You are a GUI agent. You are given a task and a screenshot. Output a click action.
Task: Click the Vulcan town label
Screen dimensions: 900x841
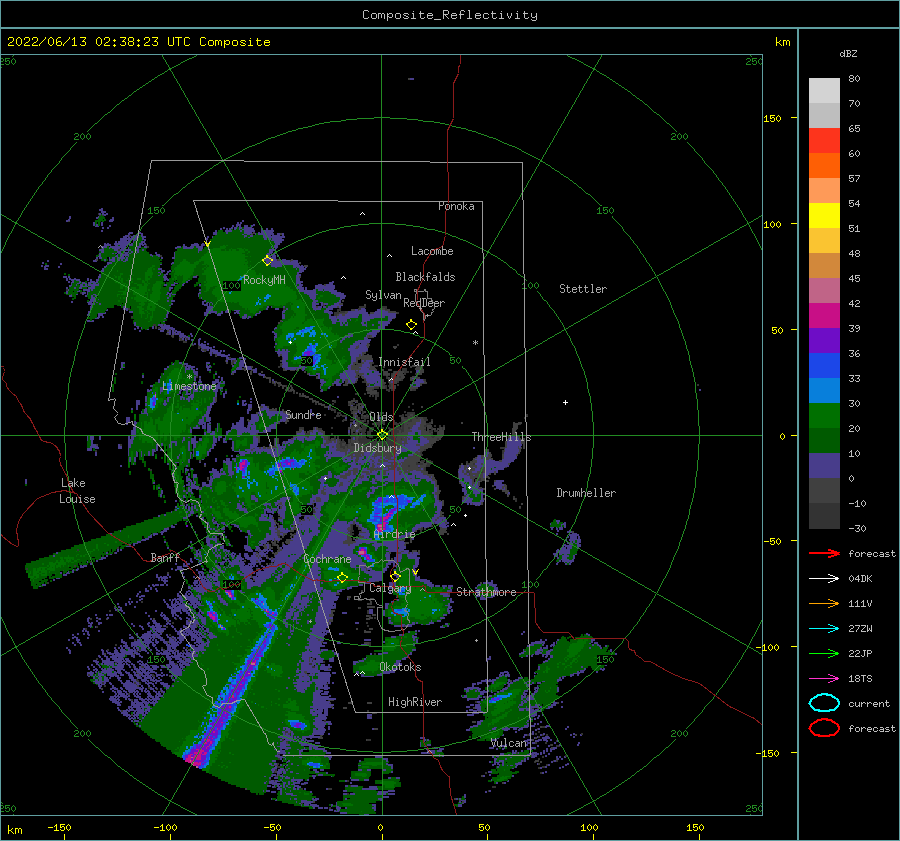tap(508, 743)
